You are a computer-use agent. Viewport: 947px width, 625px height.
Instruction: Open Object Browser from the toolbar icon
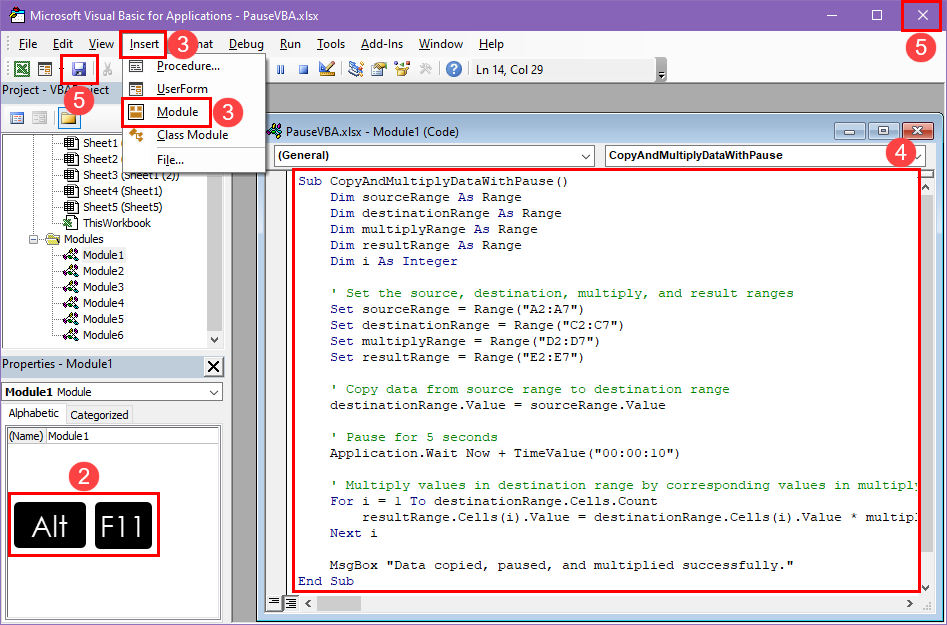coord(402,69)
